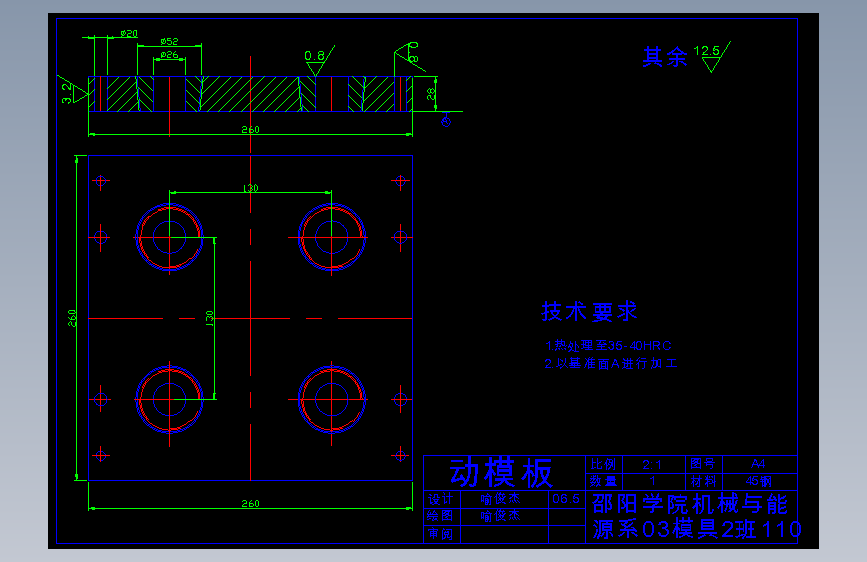Click the note '2.以基准面A进行加工'
Viewport: 867px width, 562px height.
[x=610, y=363]
